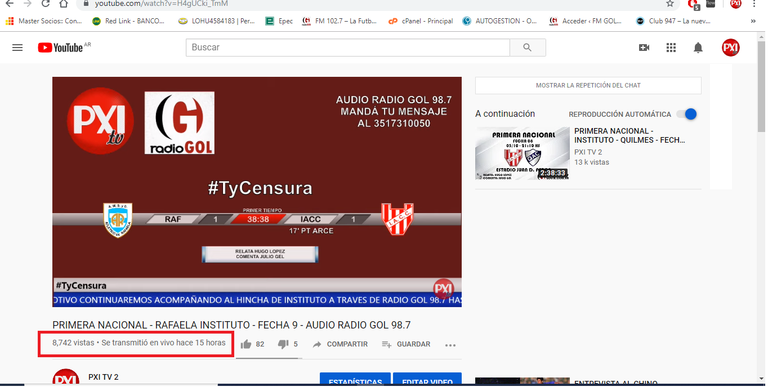The width and height of the screenshot is (768, 390).
Task: Bookmark this page with the star icon
Action: pyautogui.click(x=670, y=4)
